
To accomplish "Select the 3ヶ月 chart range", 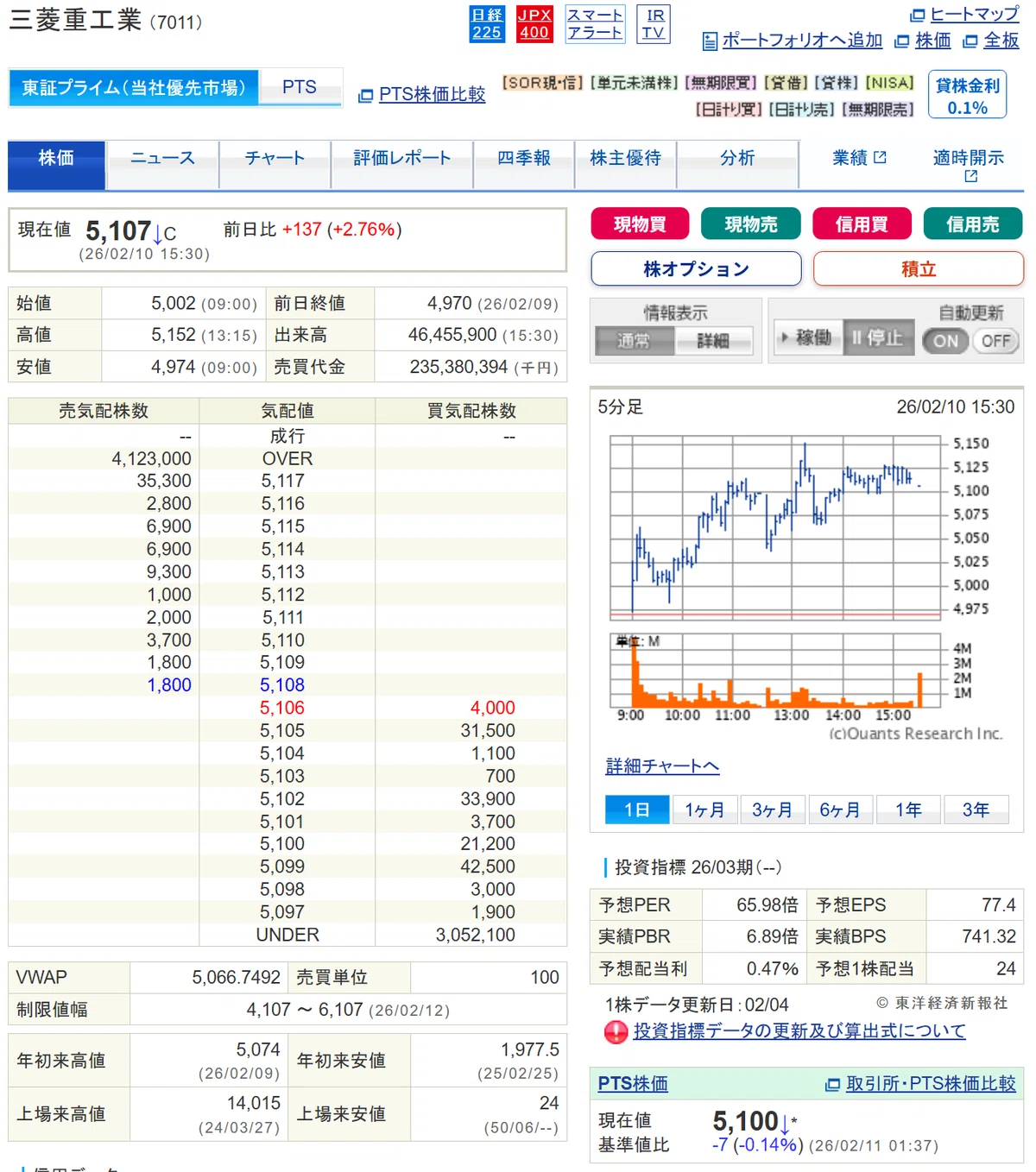I will tap(772, 810).
